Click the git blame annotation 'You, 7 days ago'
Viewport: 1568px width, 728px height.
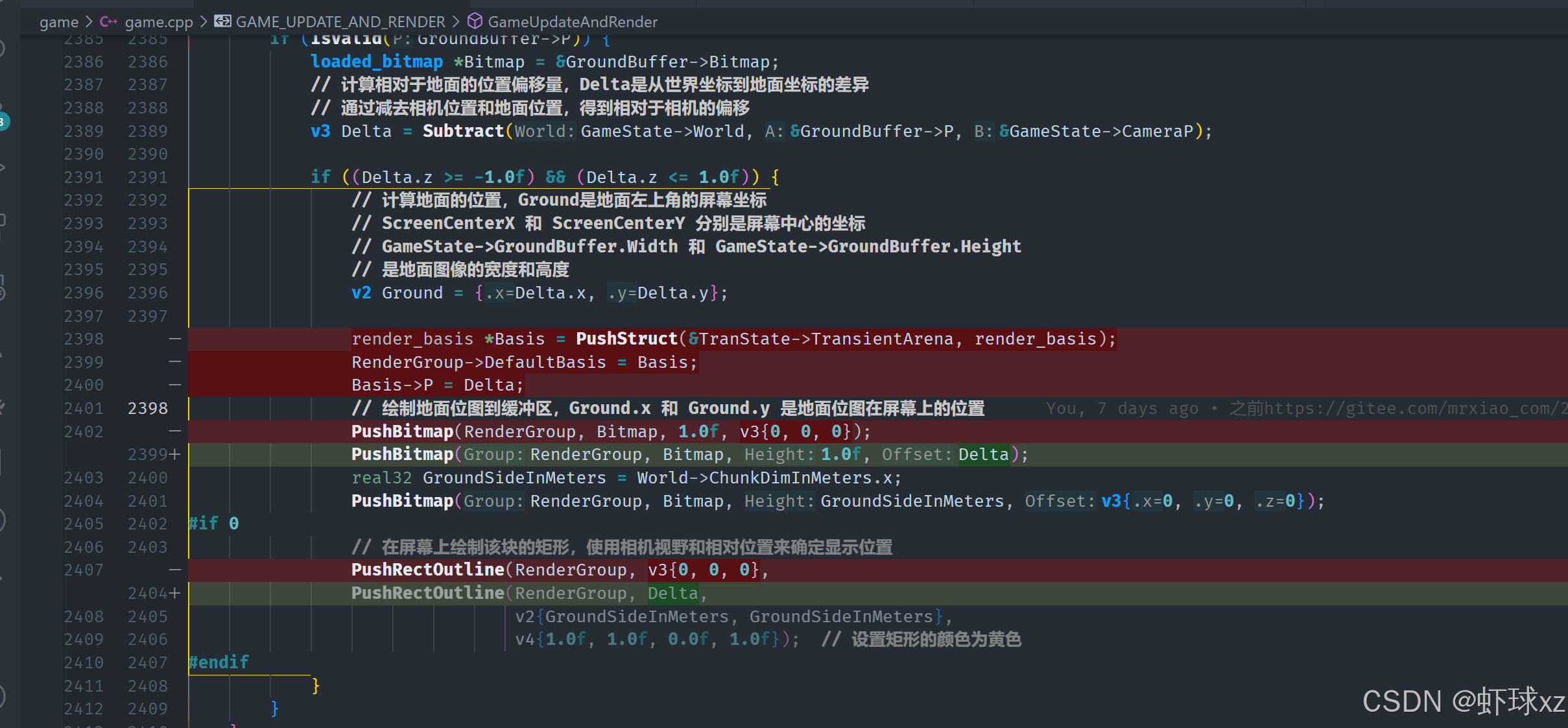tap(1122, 408)
